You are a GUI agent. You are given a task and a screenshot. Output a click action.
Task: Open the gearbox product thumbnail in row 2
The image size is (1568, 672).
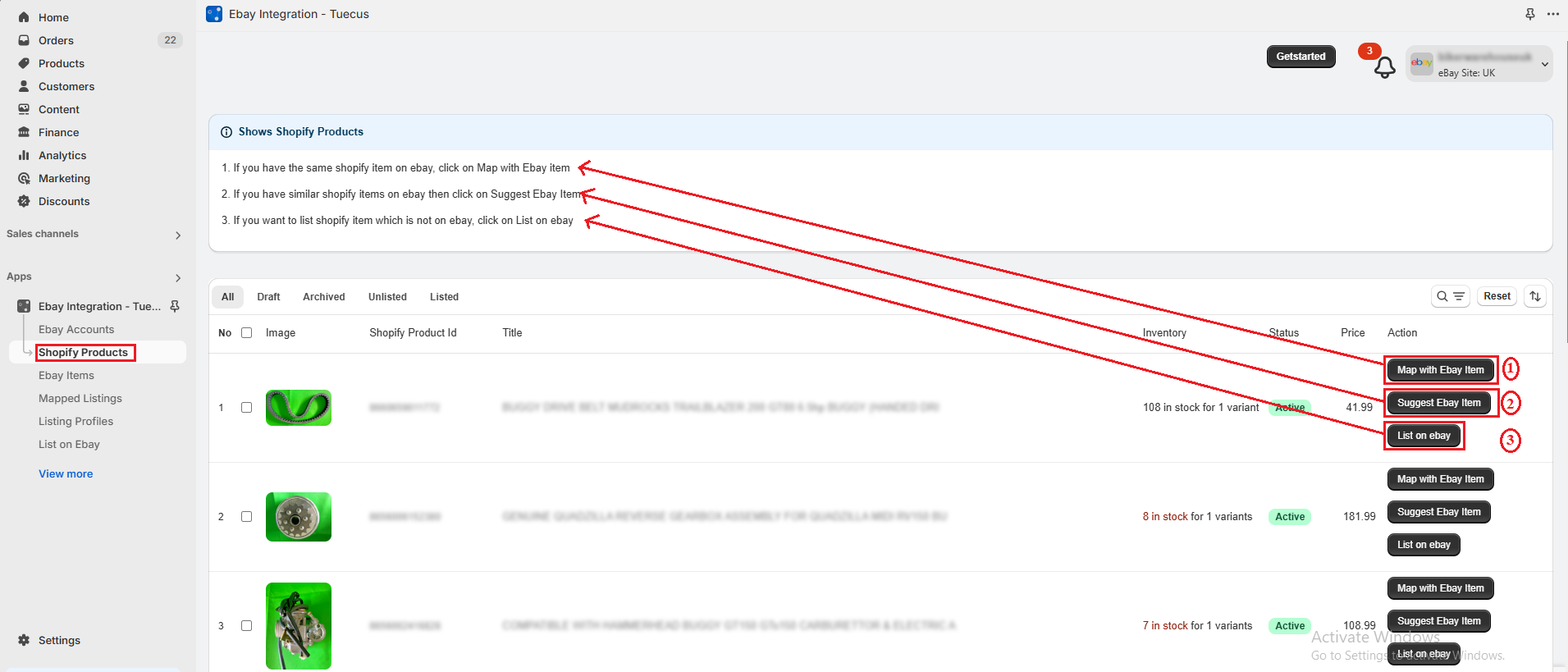[x=299, y=517]
